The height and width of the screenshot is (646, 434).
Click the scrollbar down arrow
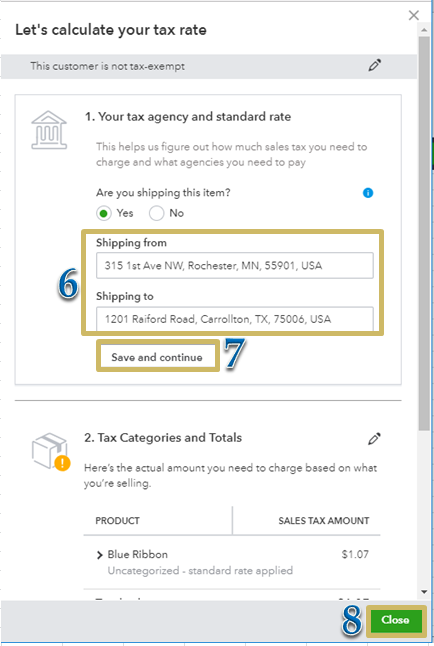[x=424, y=592]
